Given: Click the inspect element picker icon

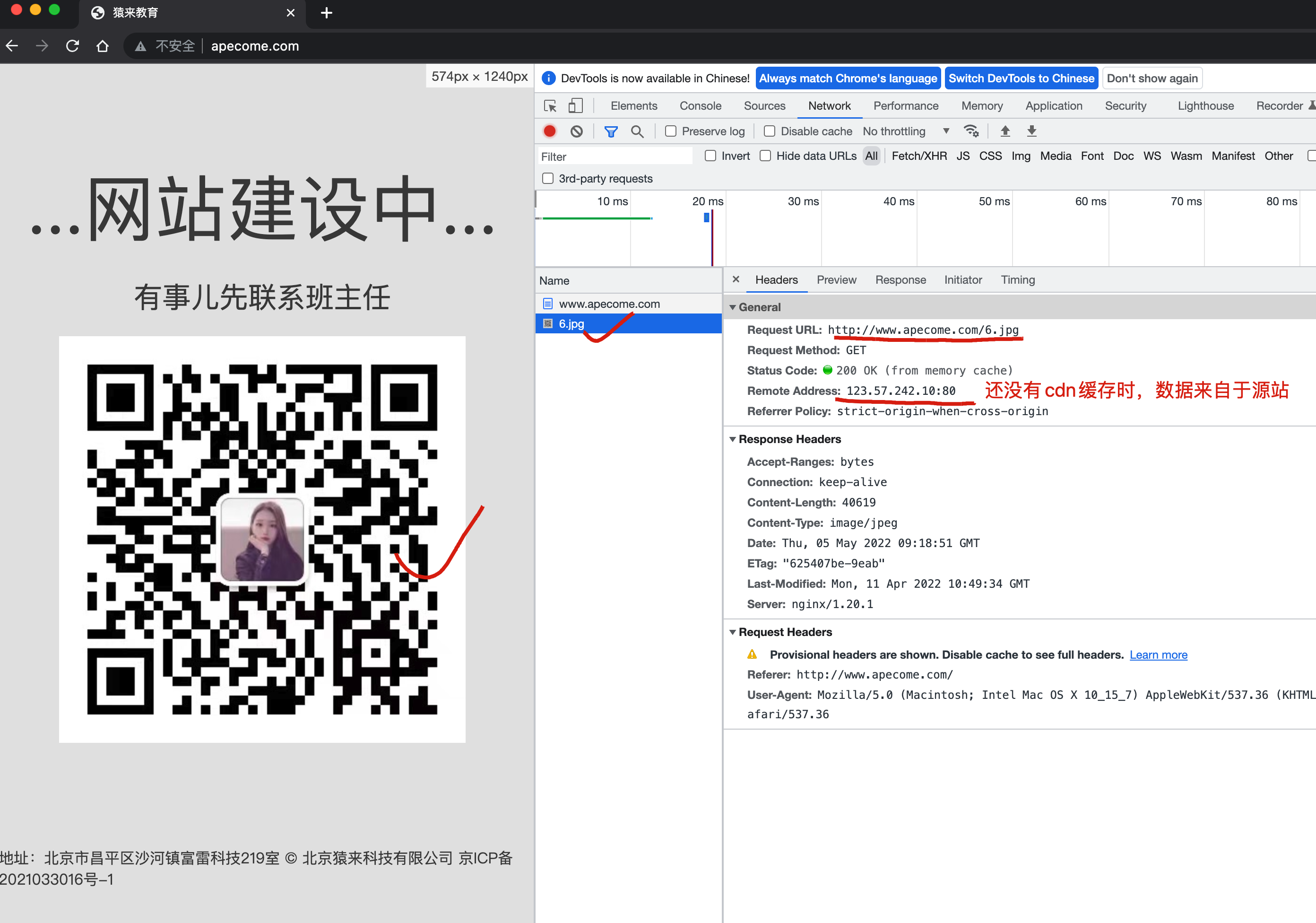Looking at the screenshot, I should pyautogui.click(x=550, y=106).
